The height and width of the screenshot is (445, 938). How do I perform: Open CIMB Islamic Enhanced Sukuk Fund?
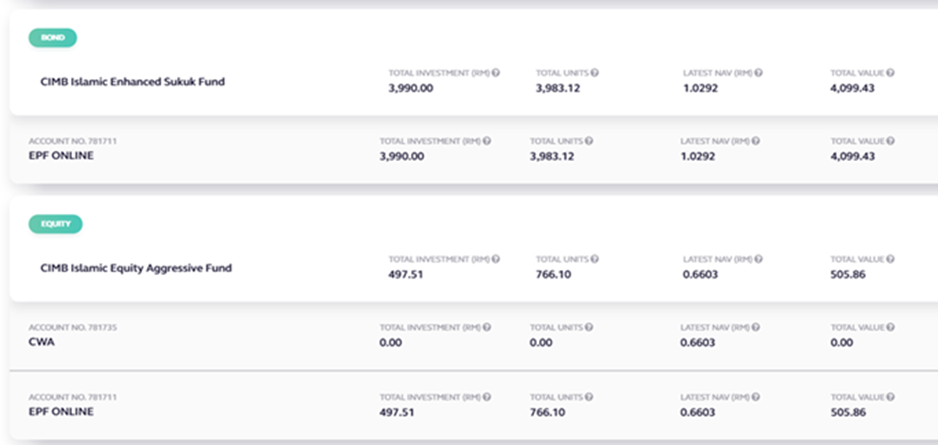click(133, 82)
